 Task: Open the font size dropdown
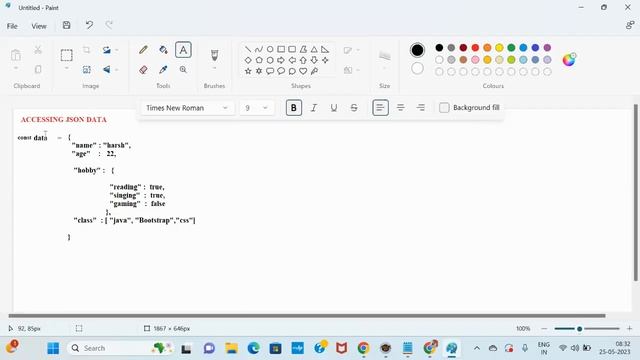[x=256, y=108]
